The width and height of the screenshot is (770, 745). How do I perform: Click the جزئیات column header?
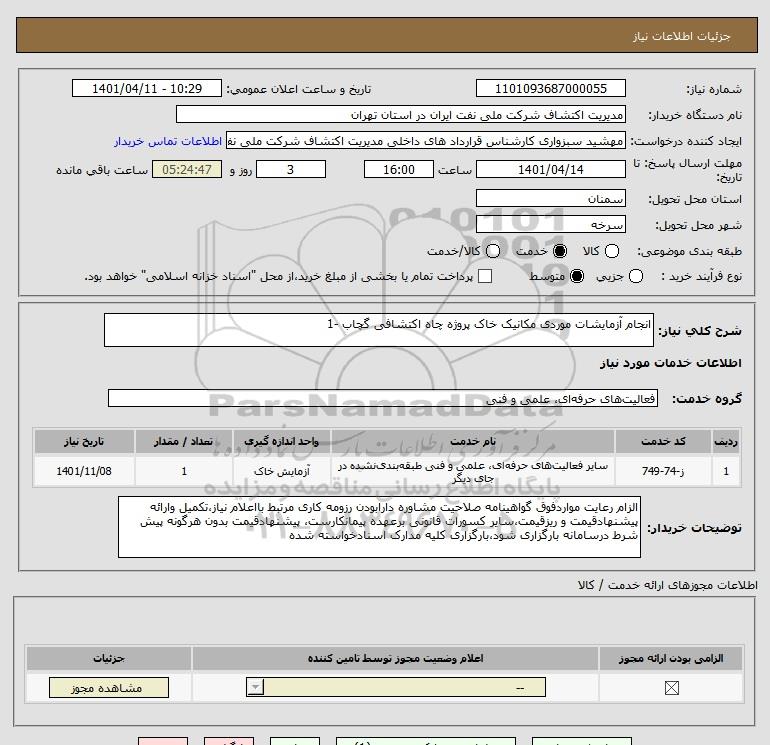point(109,658)
